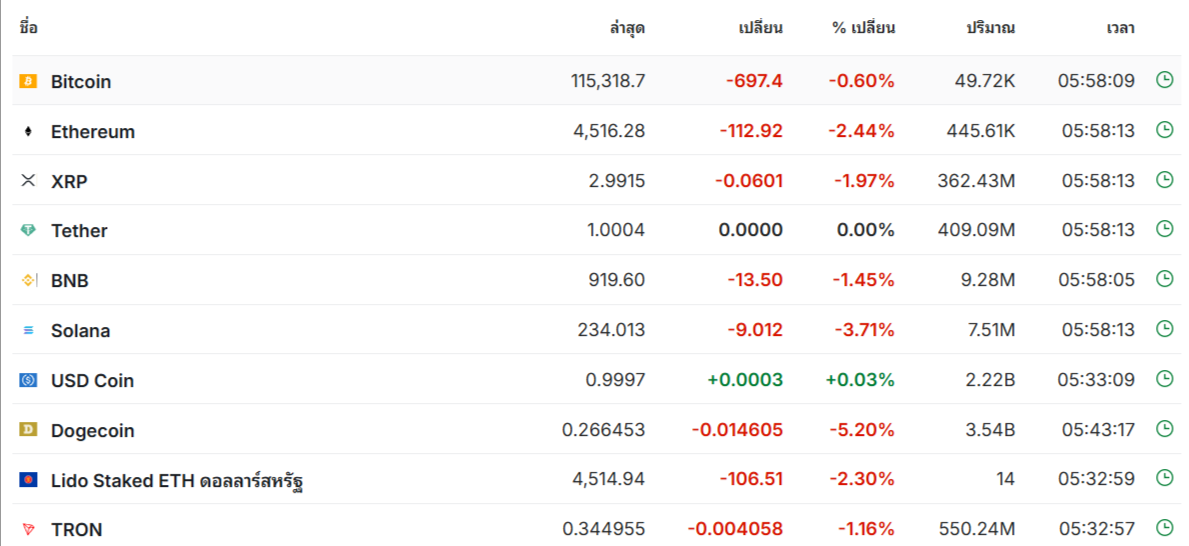This screenshot has width=1189, height=546.
Task: Open the Bitcoin link
Action: [x=81, y=82]
